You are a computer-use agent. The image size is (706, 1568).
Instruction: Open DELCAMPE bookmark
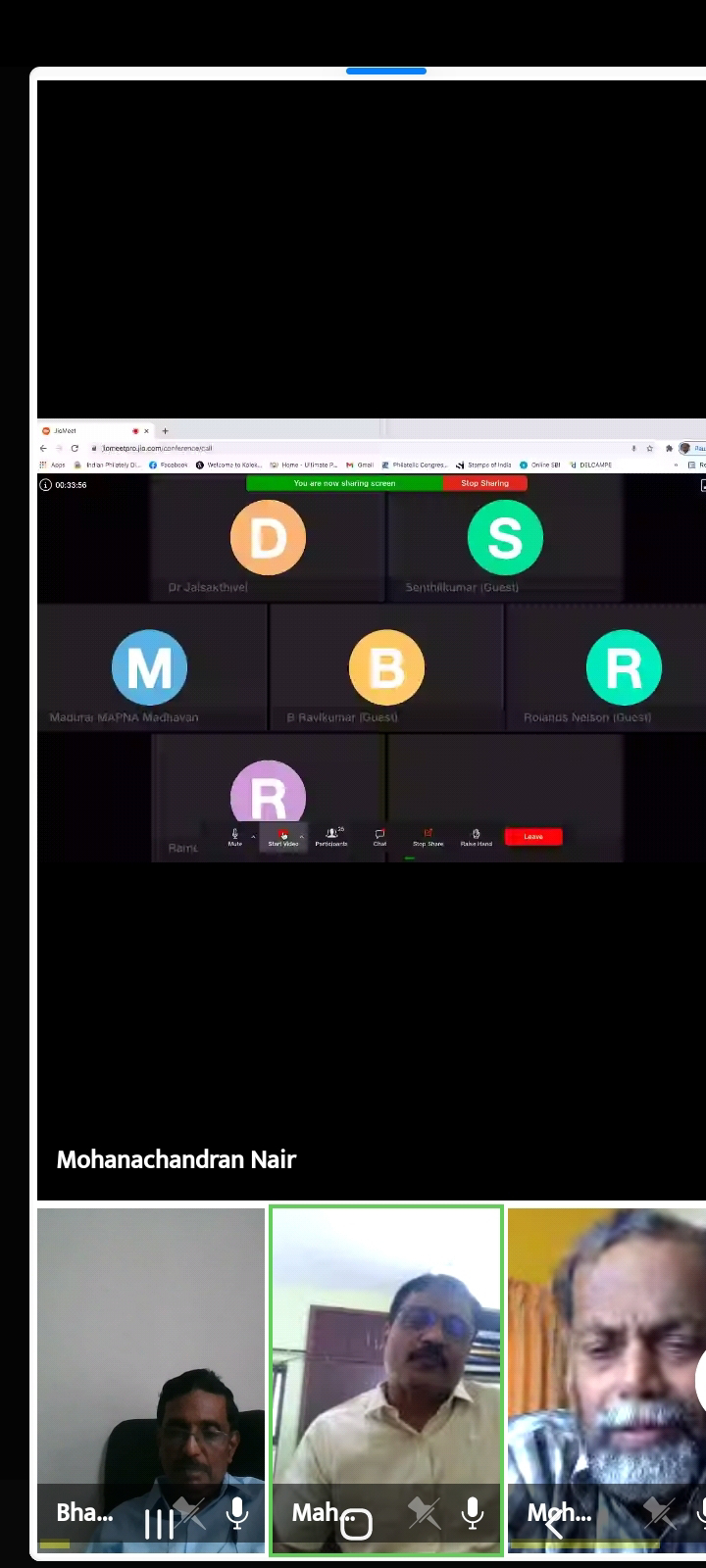point(590,465)
